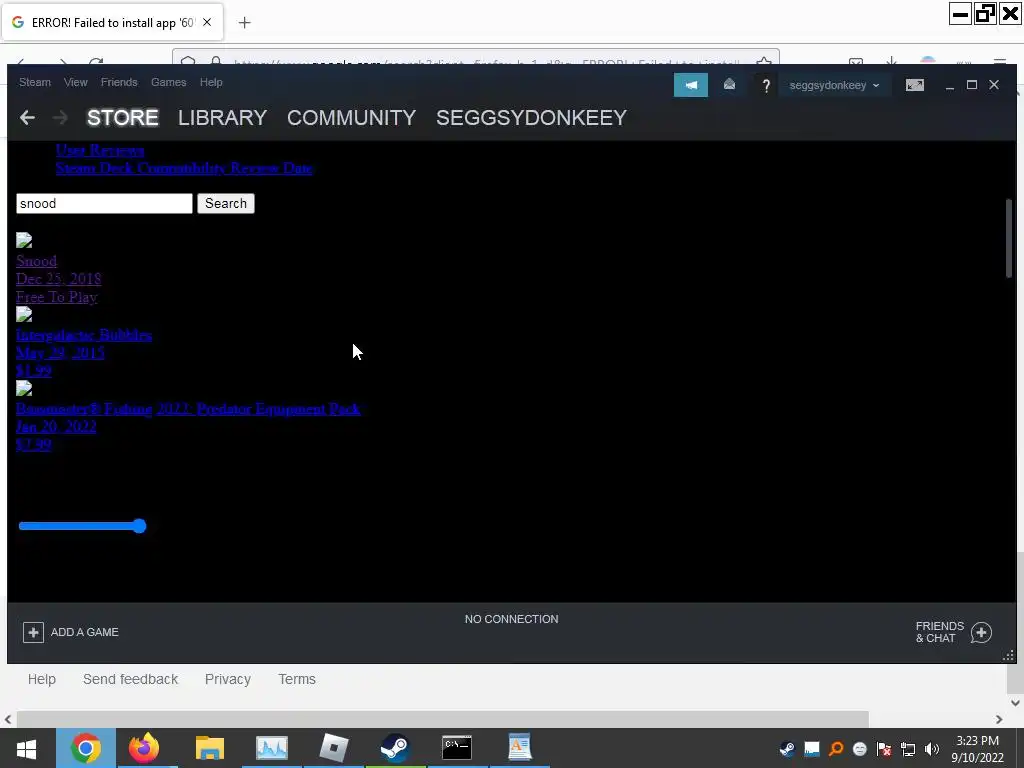The height and width of the screenshot is (768, 1024).
Task: Focus the search field containing snood
Action: pyautogui.click(x=104, y=203)
